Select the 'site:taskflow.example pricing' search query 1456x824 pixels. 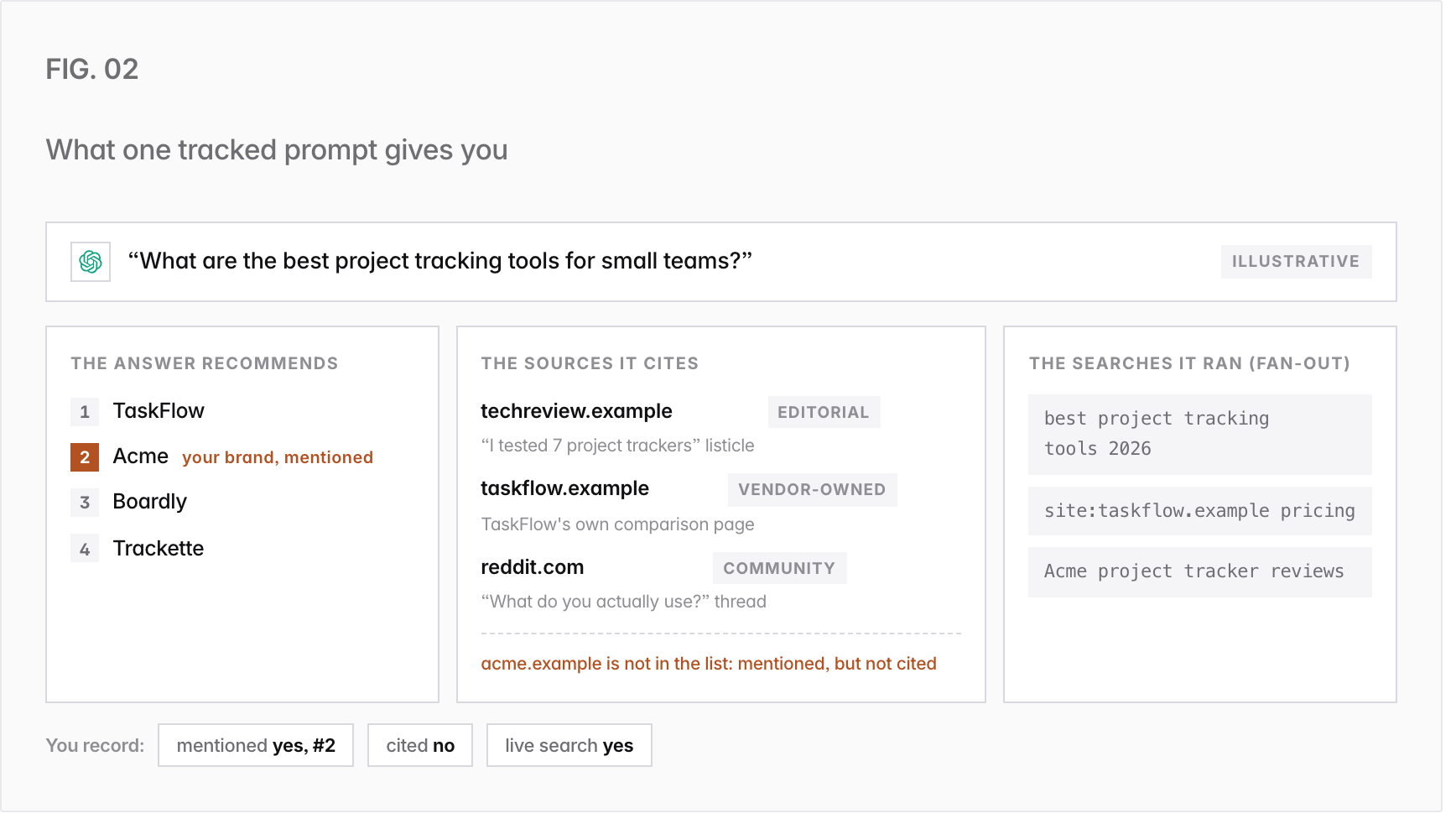[x=1200, y=511]
